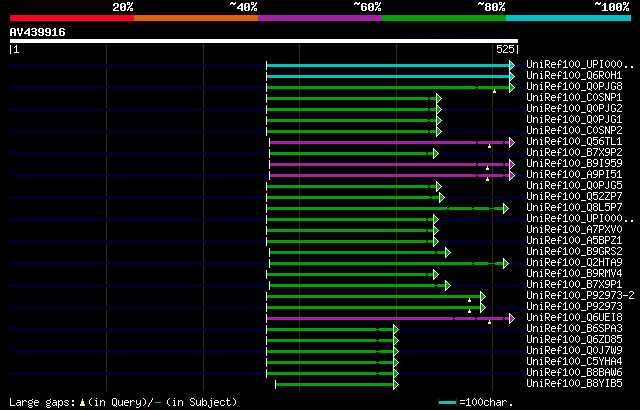Select the UniRef100_Q0PJG5 label
The height and width of the screenshot is (410, 640).
point(574,186)
